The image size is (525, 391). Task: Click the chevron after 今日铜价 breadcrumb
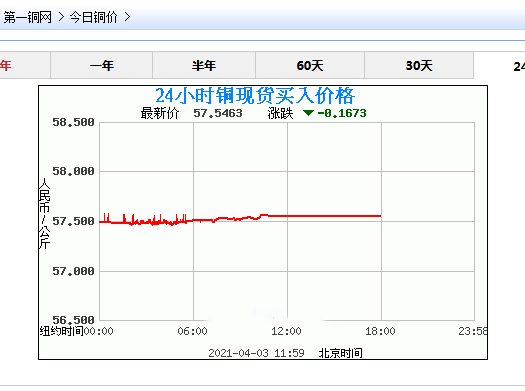(x=127, y=17)
